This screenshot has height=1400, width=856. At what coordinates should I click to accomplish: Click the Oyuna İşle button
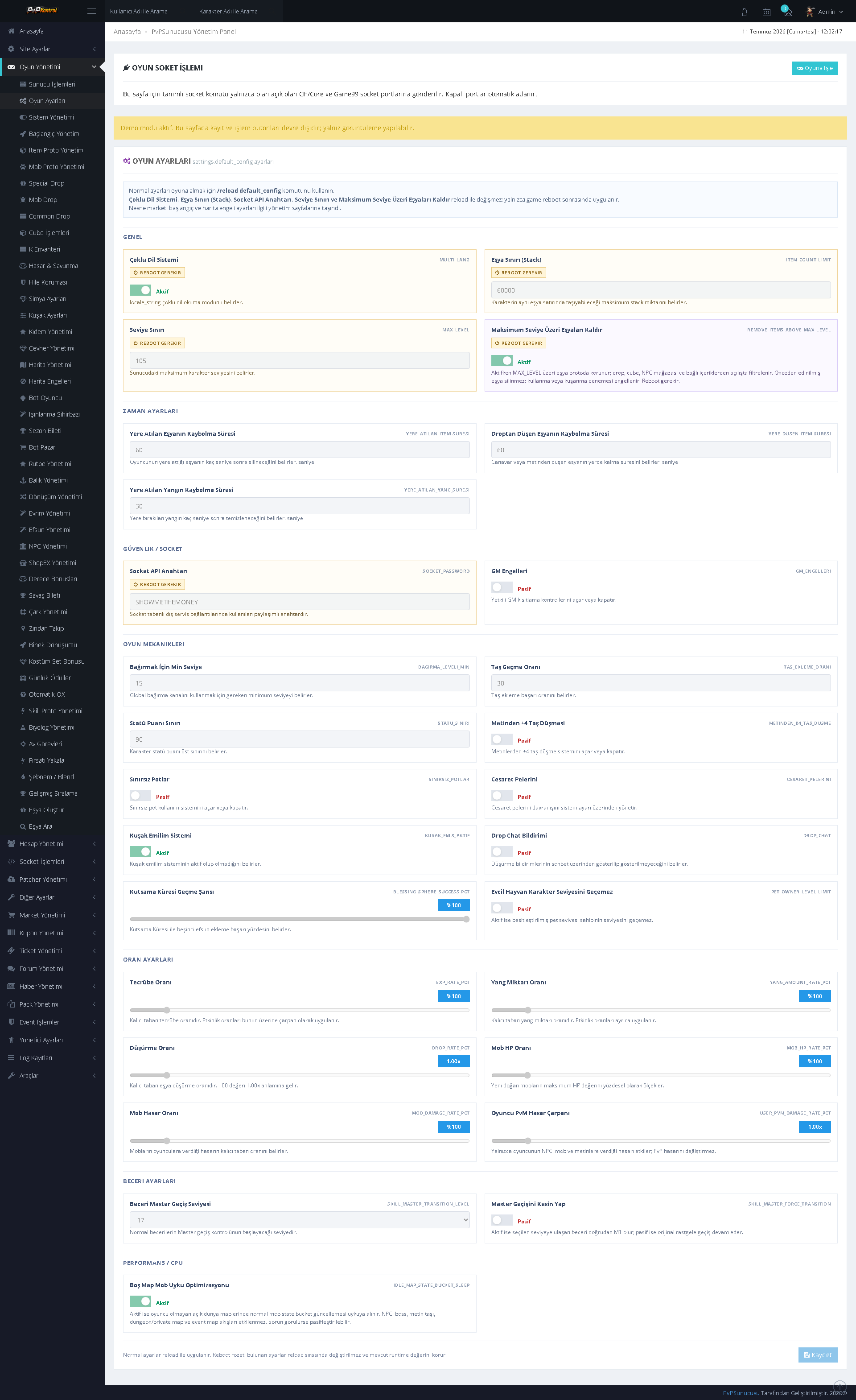click(x=815, y=68)
